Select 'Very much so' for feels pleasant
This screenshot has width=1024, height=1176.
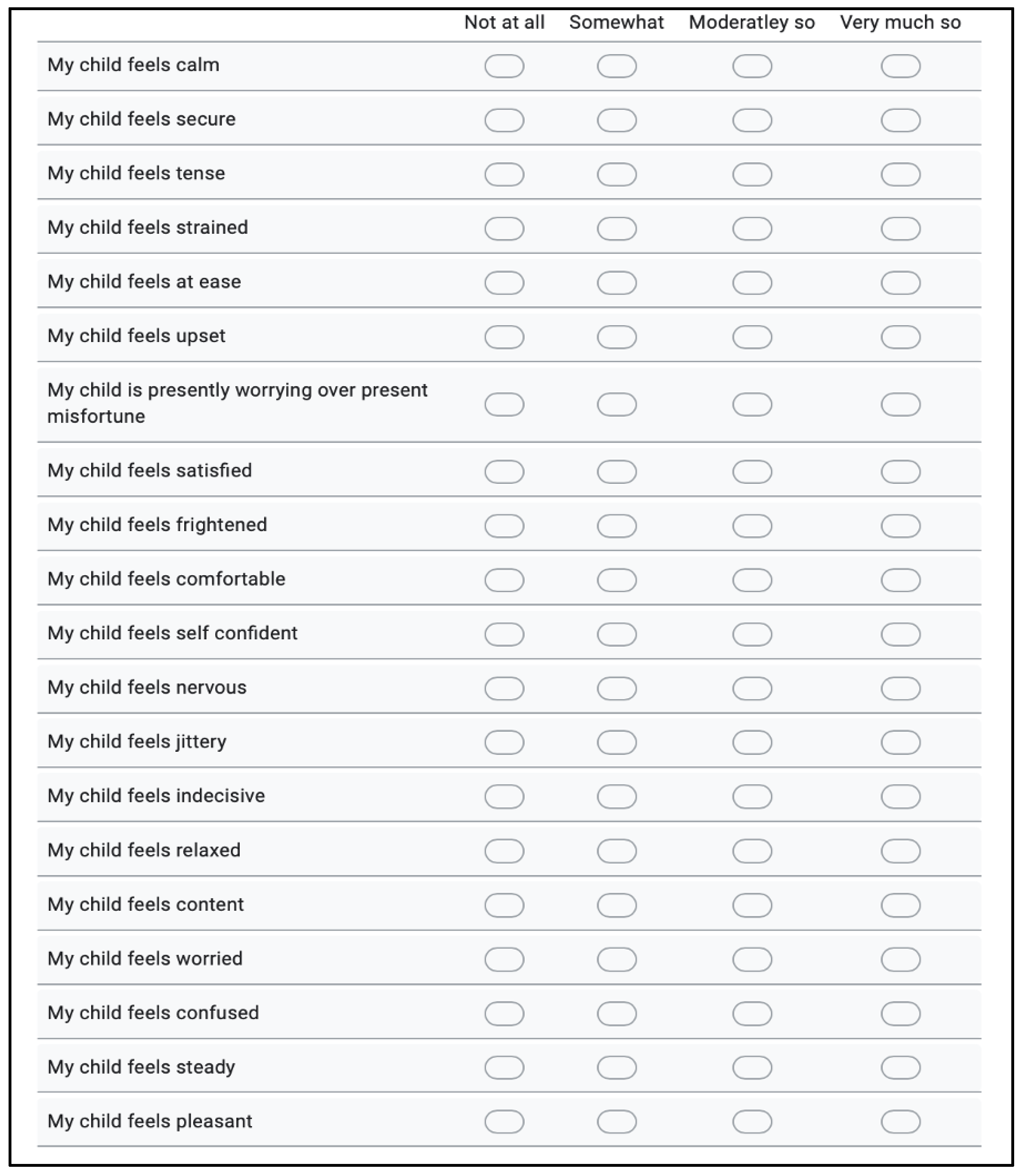[900, 1122]
